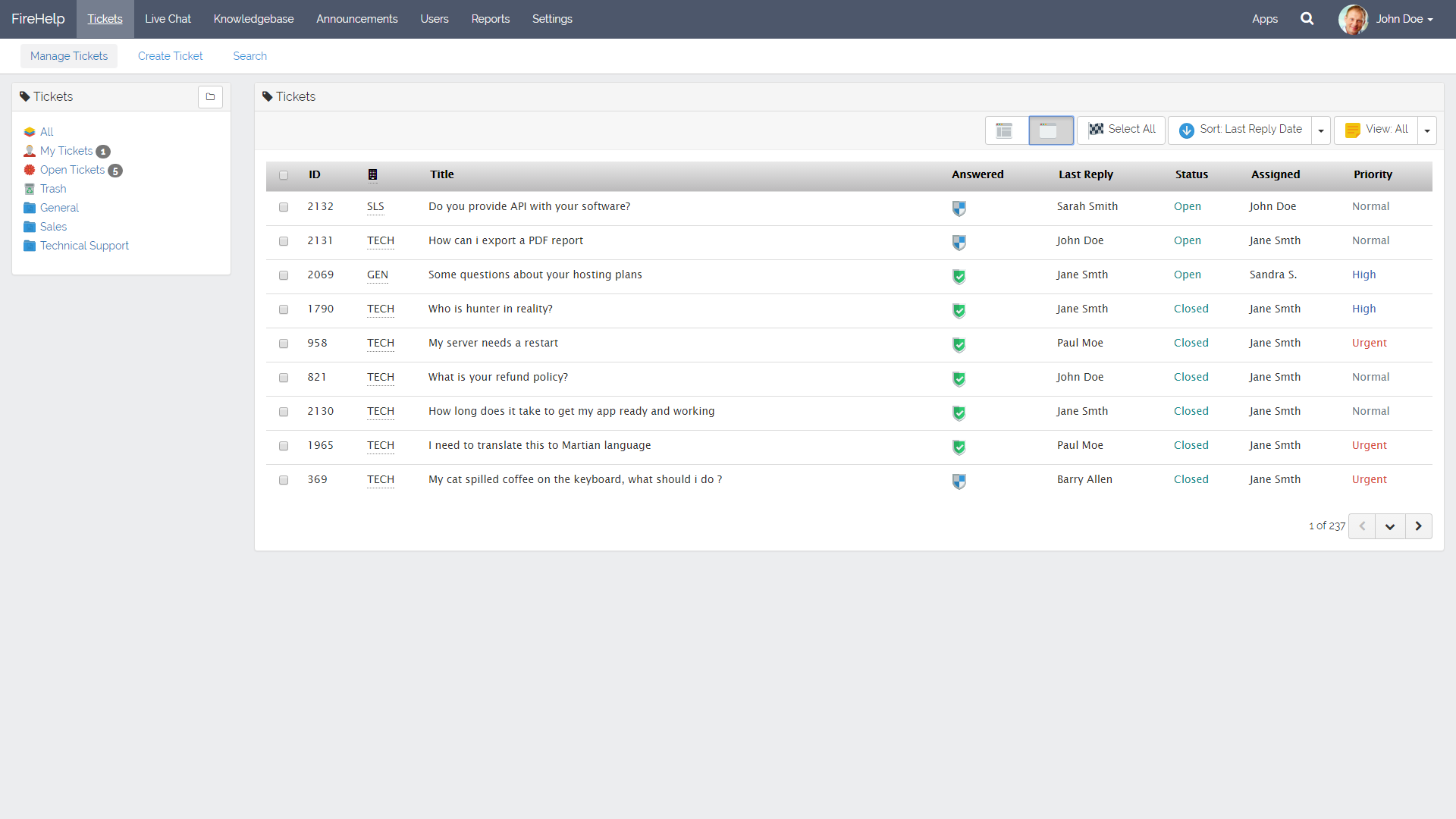1456x819 pixels.
Task: Open the Users section
Action: [x=435, y=19]
